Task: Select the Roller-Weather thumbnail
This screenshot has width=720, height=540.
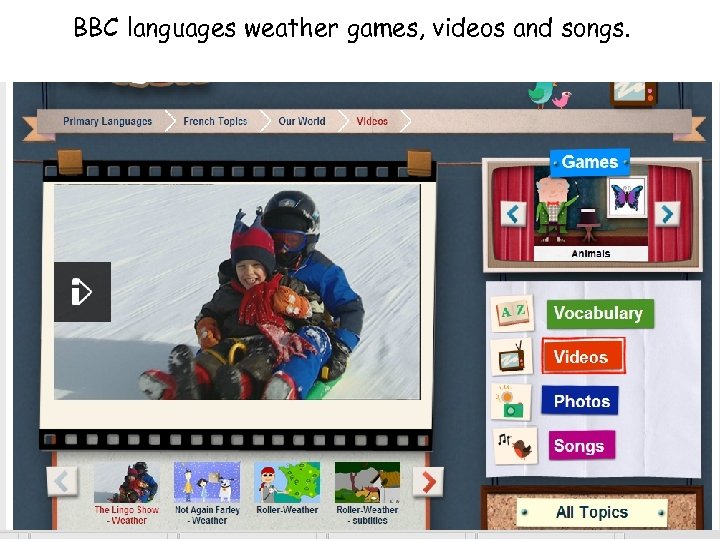Action: click(x=287, y=482)
